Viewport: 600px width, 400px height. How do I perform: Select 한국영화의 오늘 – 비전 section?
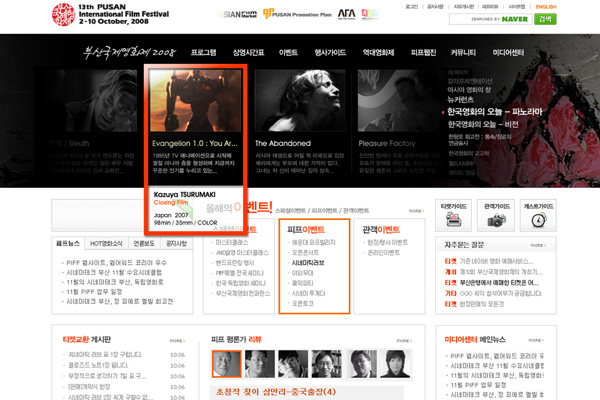(x=483, y=124)
